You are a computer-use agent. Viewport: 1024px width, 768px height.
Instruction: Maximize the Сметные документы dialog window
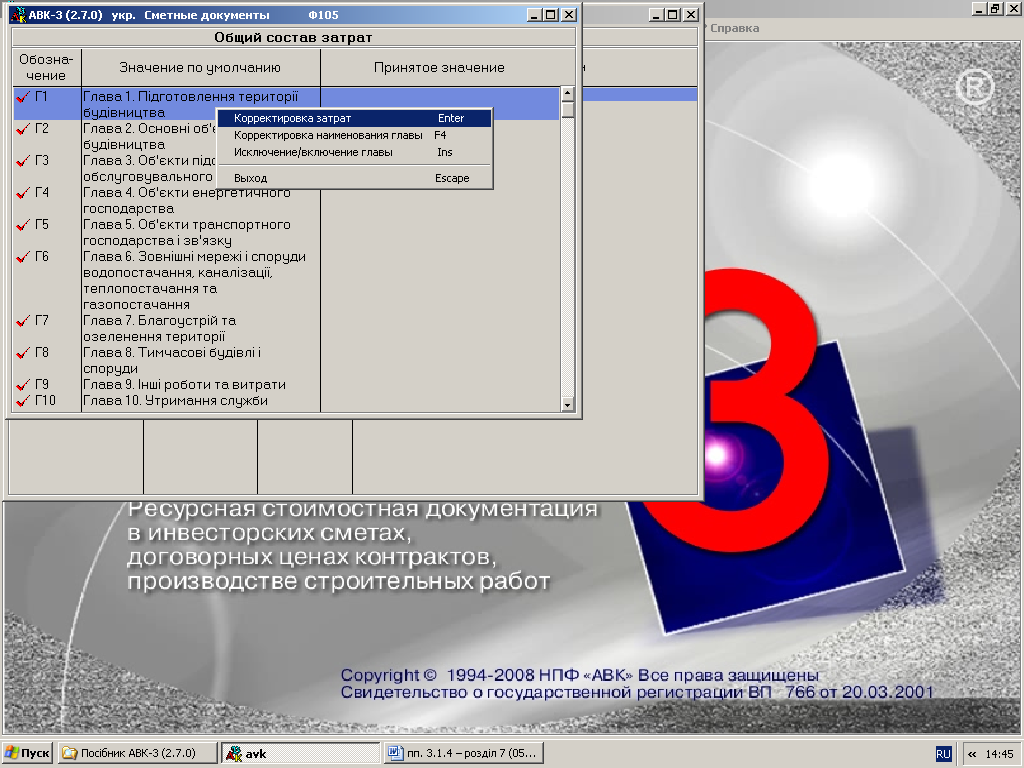(x=551, y=14)
